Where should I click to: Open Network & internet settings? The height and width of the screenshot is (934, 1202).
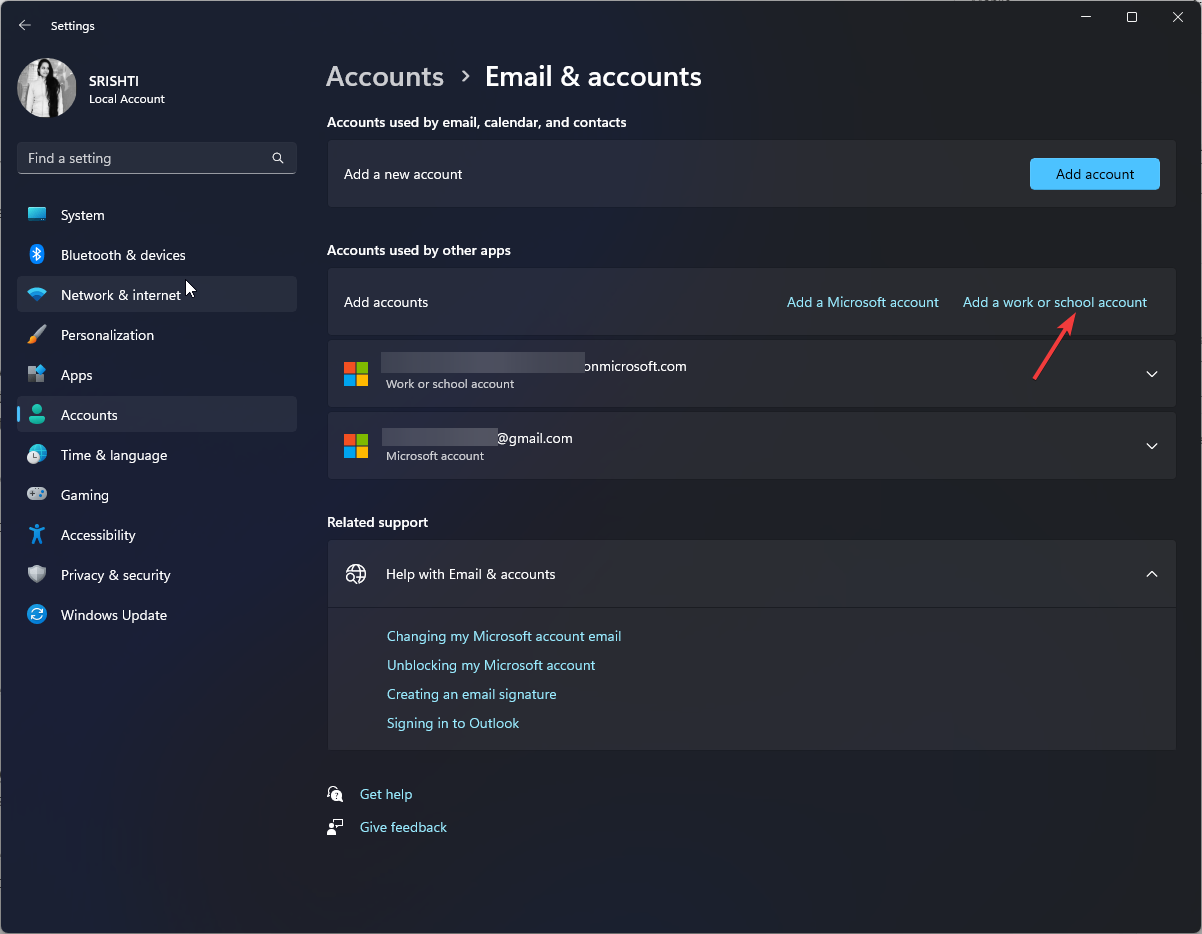(x=120, y=294)
